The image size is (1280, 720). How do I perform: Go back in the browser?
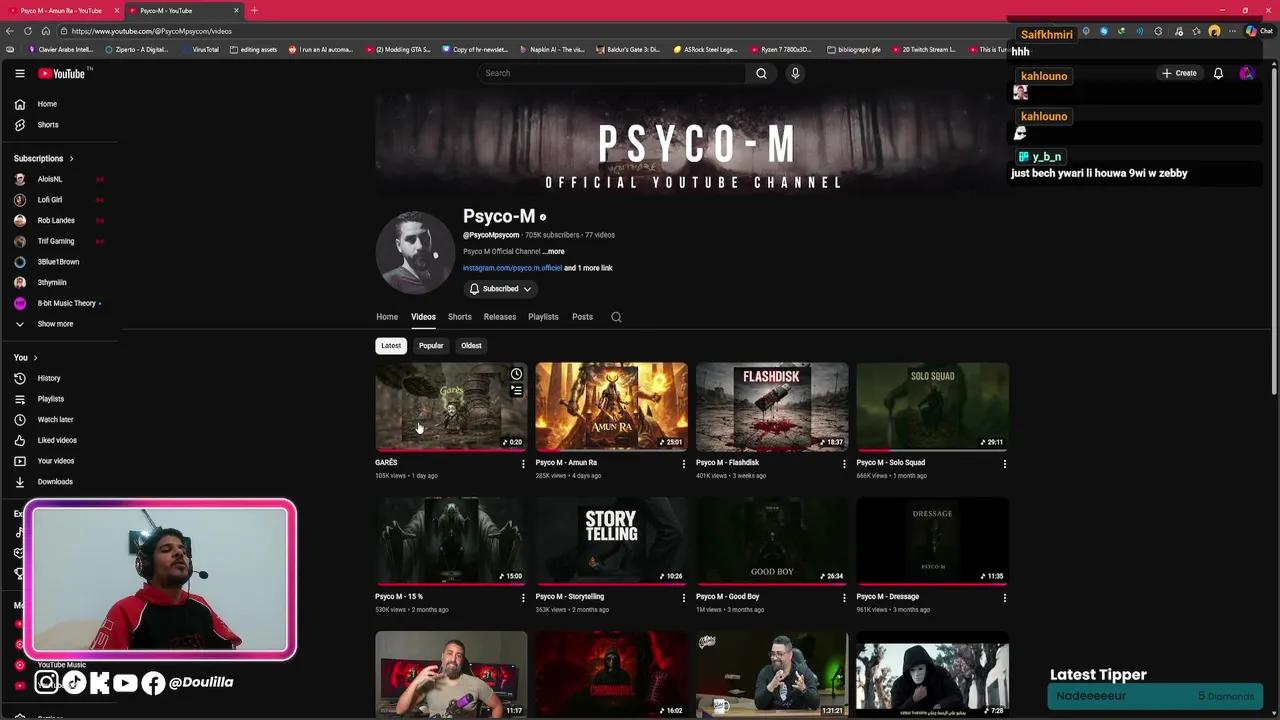pos(9,31)
